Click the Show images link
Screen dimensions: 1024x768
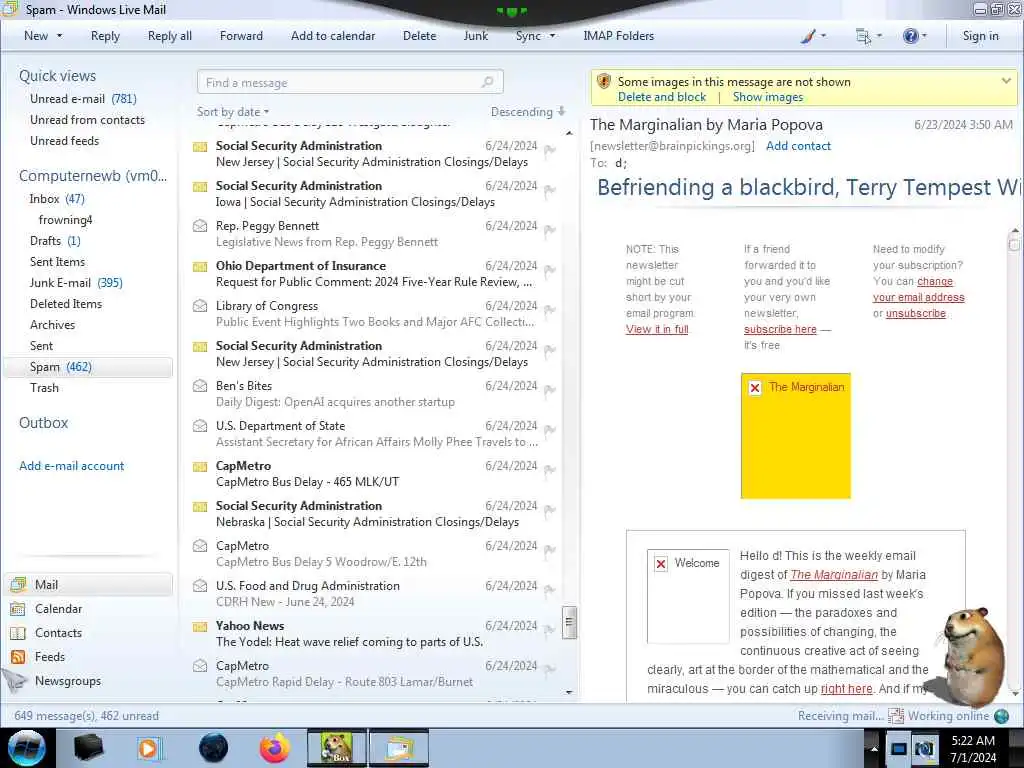pos(768,97)
